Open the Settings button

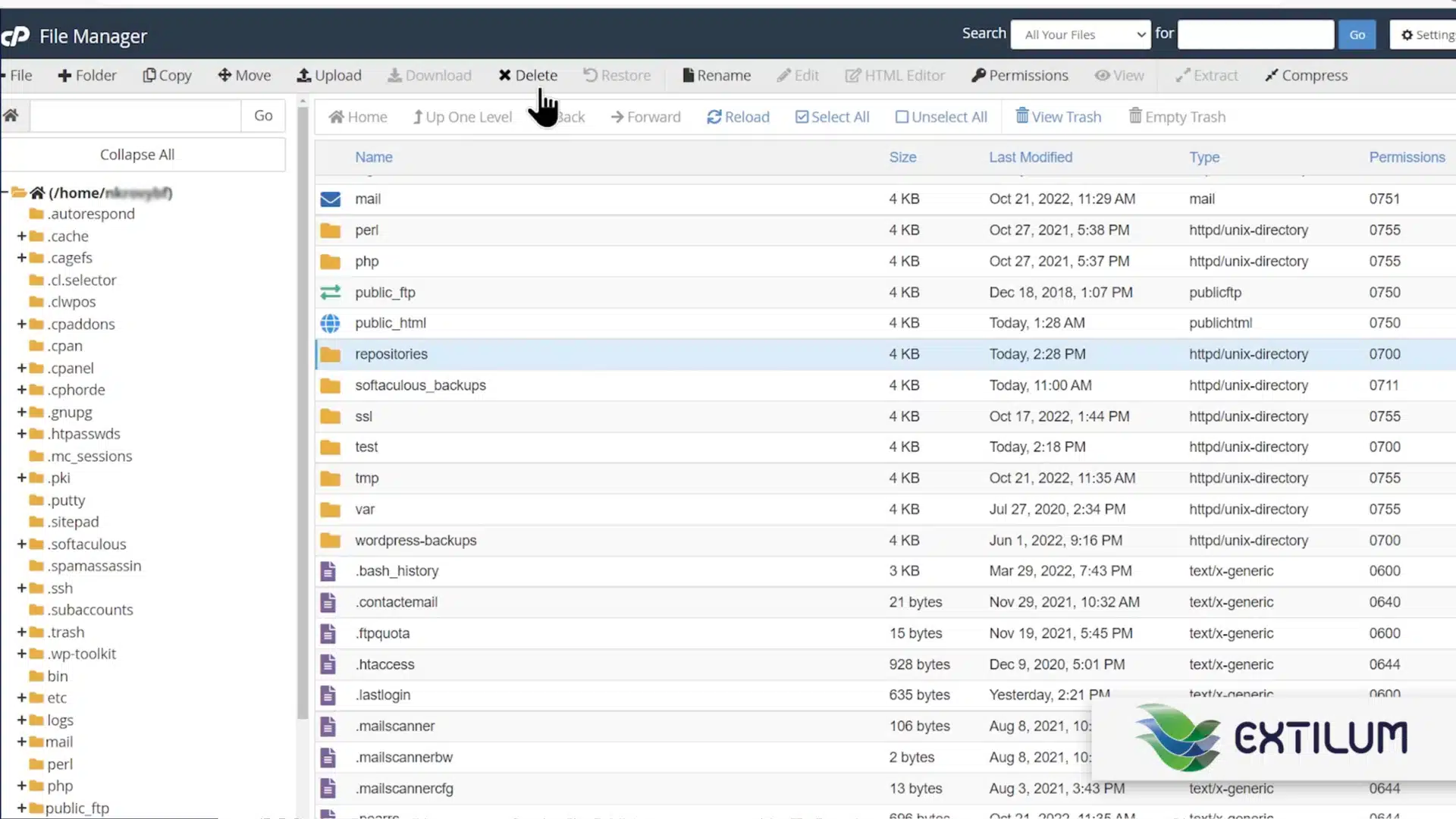1423,35
